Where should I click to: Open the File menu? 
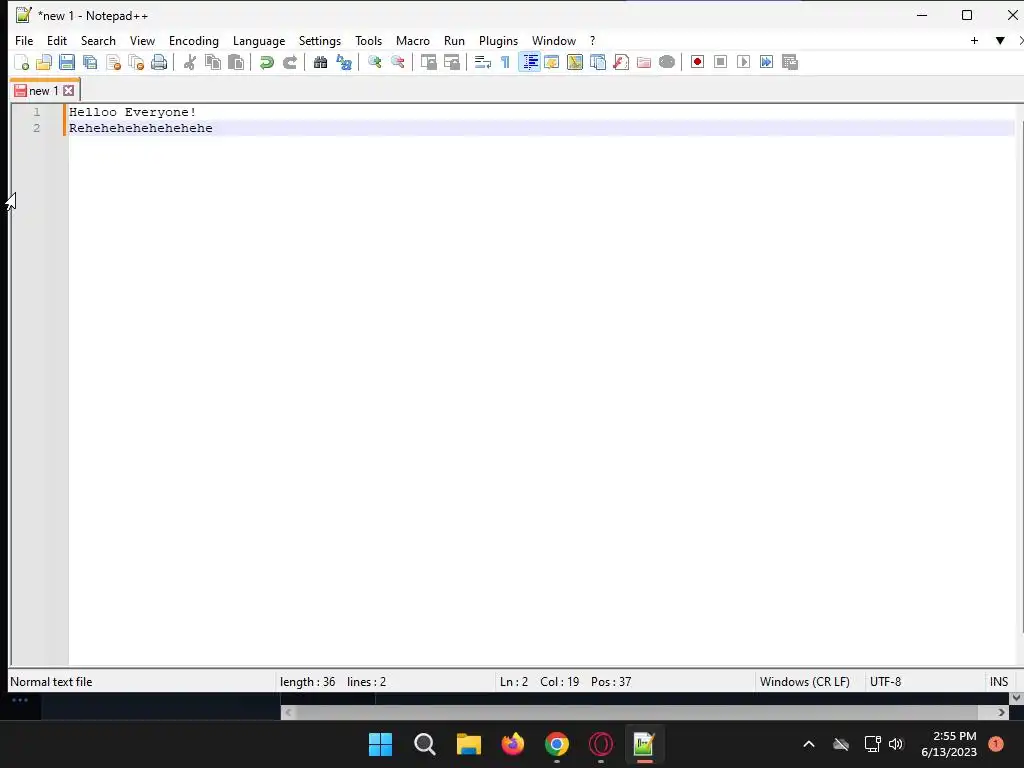[24, 40]
